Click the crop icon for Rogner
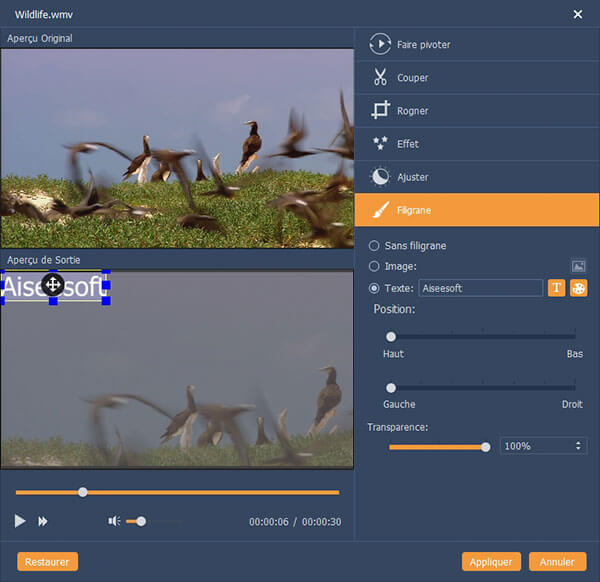600x582 pixels. point(380,111)
